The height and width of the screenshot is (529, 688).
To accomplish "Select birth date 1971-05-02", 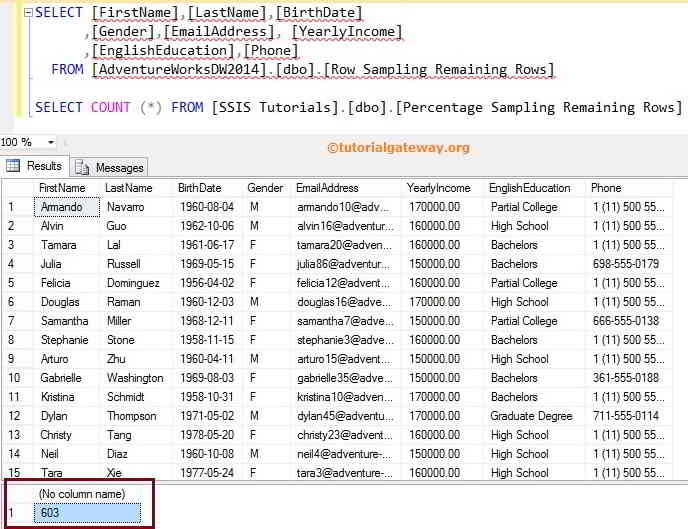I will click(208, 416).
